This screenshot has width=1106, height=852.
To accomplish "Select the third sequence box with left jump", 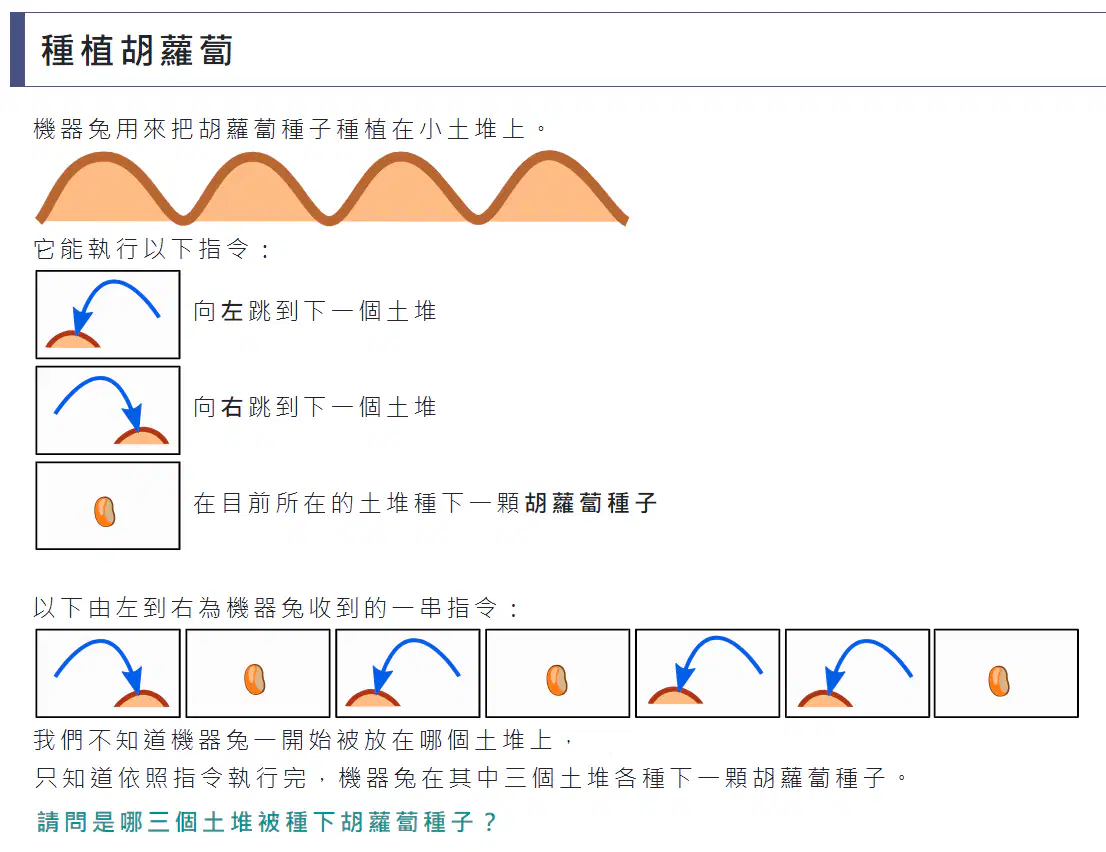I will click(408, 674).
